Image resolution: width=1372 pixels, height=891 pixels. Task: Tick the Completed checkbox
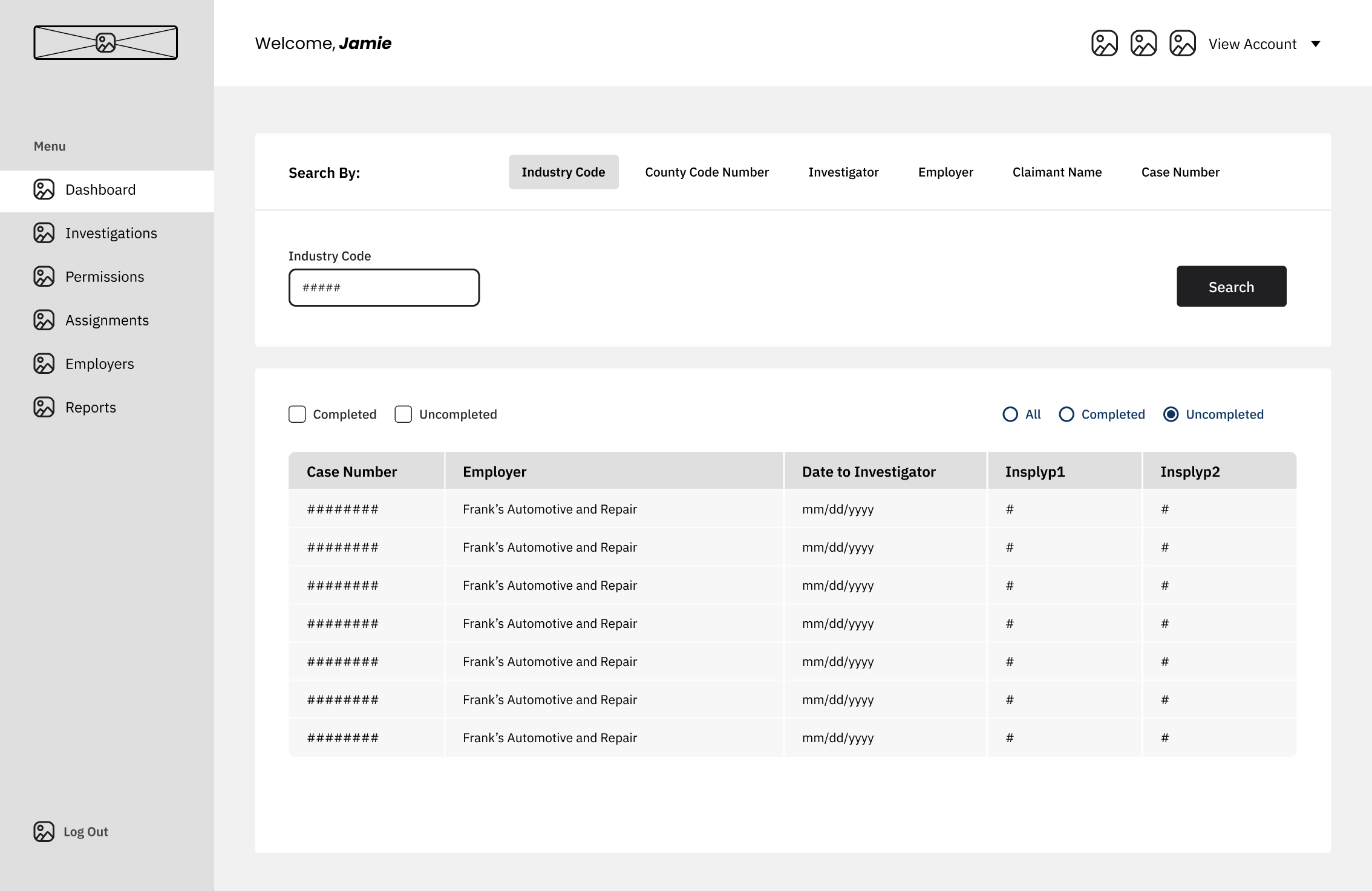tap(297, 414)
